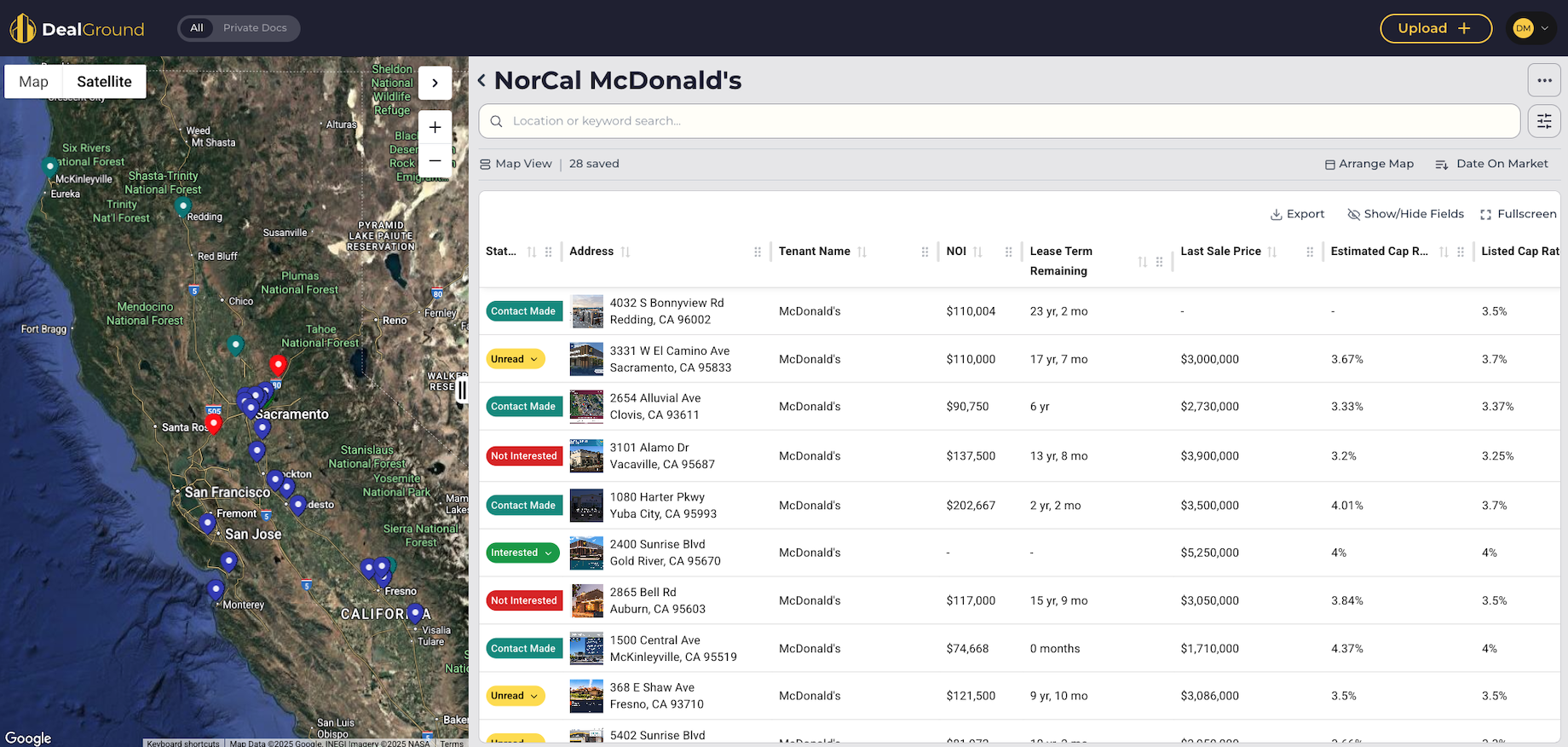1568x747 pixels.
Task: Open the three-dots more options menu
Action: point(1544,80)
